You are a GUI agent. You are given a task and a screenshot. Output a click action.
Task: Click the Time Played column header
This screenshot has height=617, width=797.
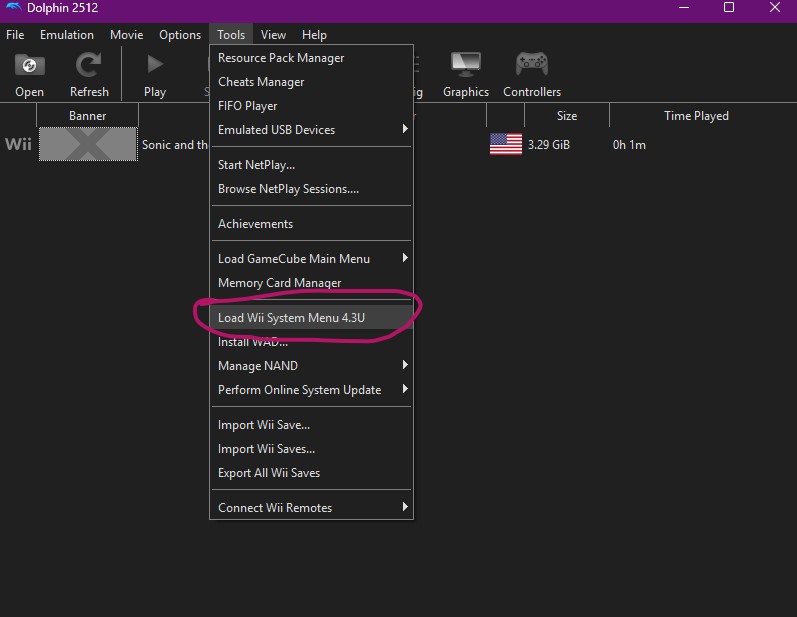click(696, 116)
